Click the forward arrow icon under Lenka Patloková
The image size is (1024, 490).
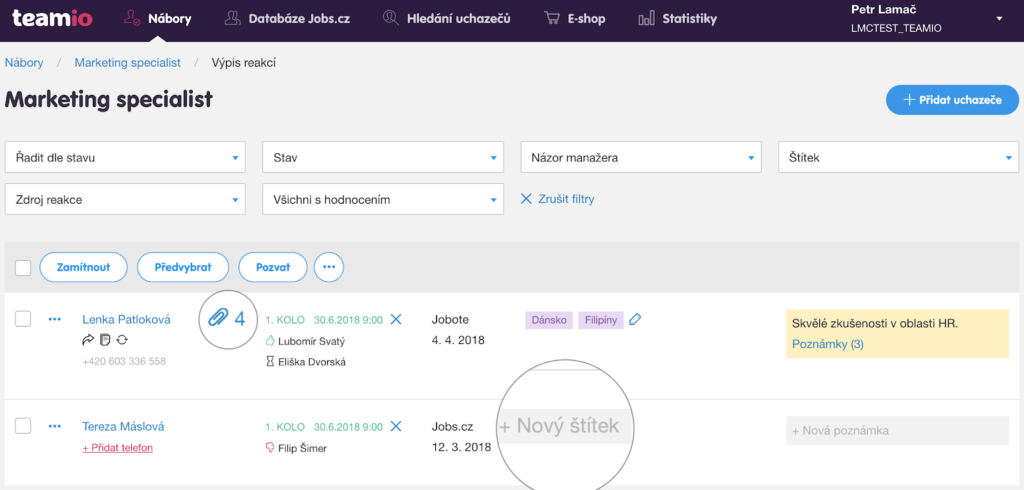click(x=88, y=340)
